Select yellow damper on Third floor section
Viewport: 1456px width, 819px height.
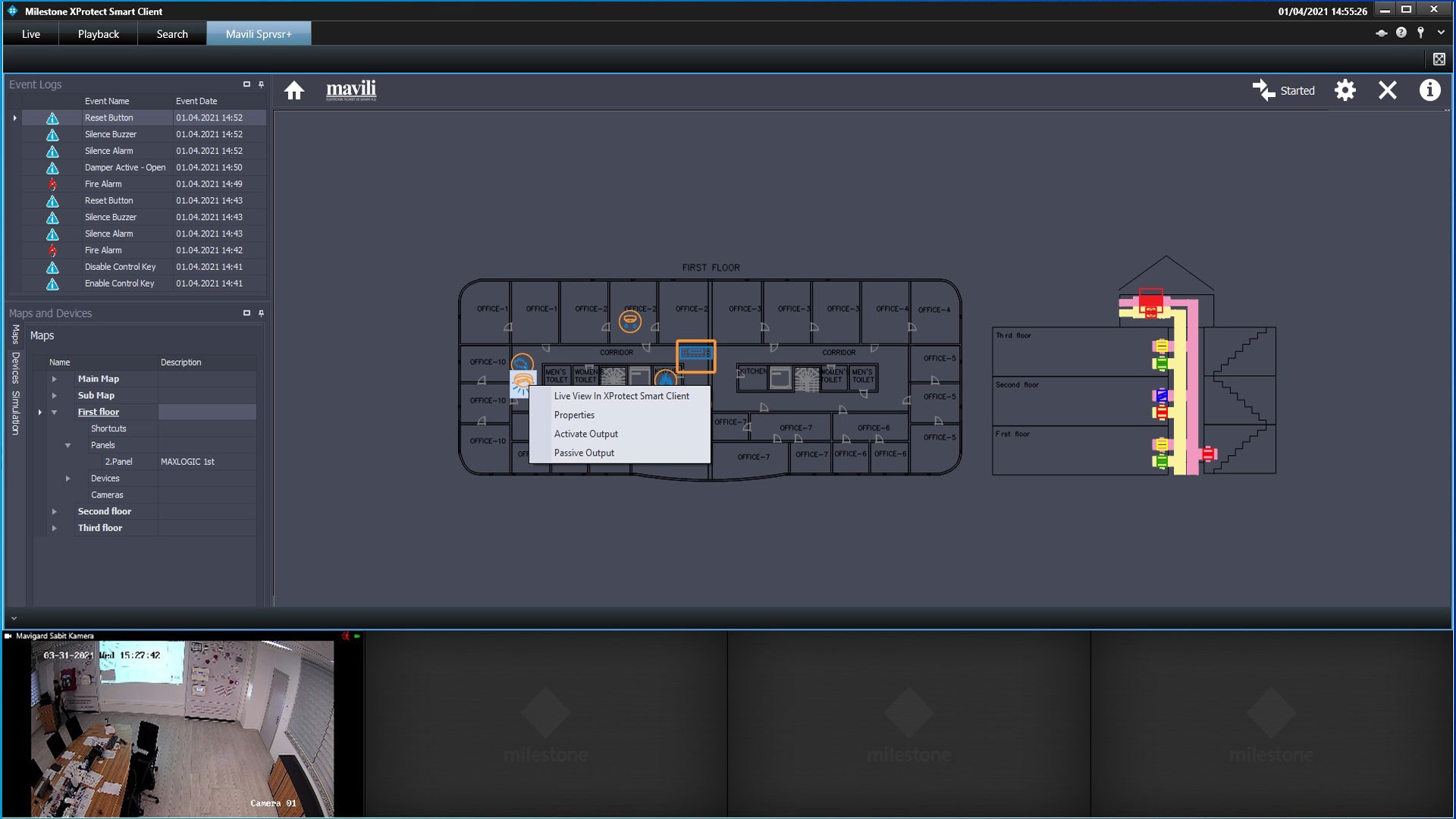1161,347
